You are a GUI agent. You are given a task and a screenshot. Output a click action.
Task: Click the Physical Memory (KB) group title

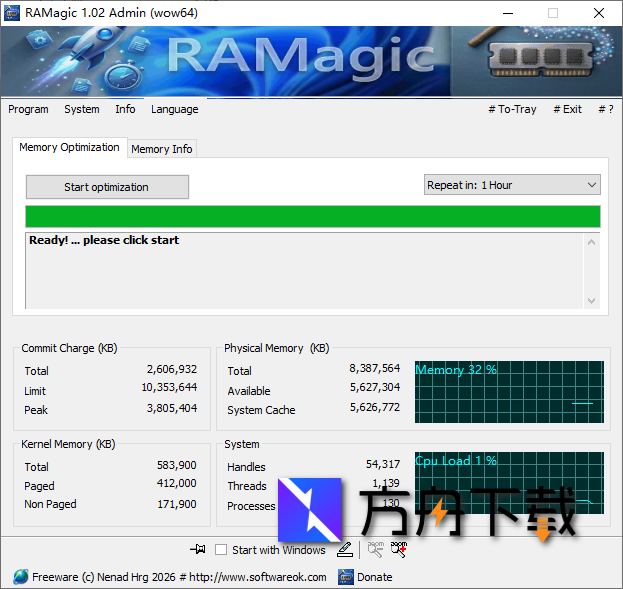click(277, 348)
